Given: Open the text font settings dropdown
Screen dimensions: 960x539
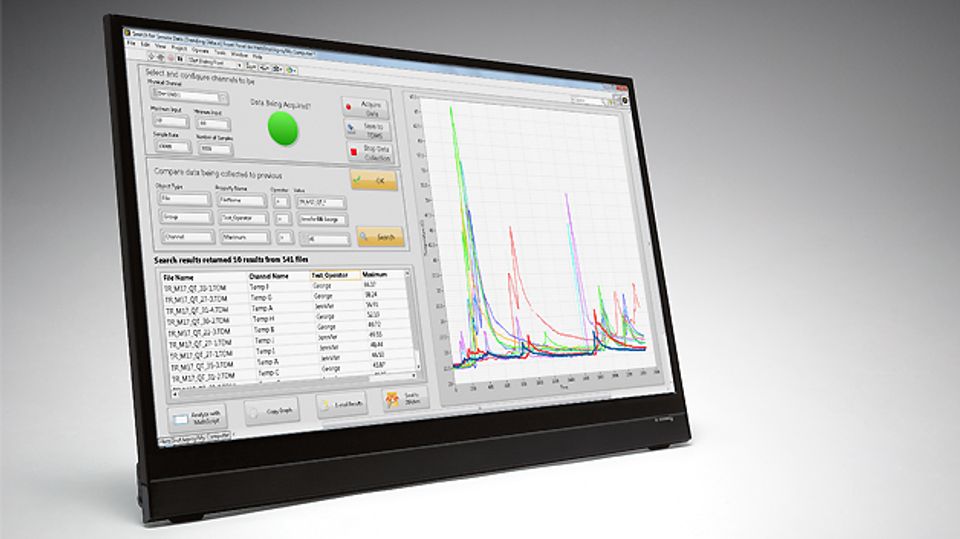Looking at the screenshot, I should coord(215,63).
